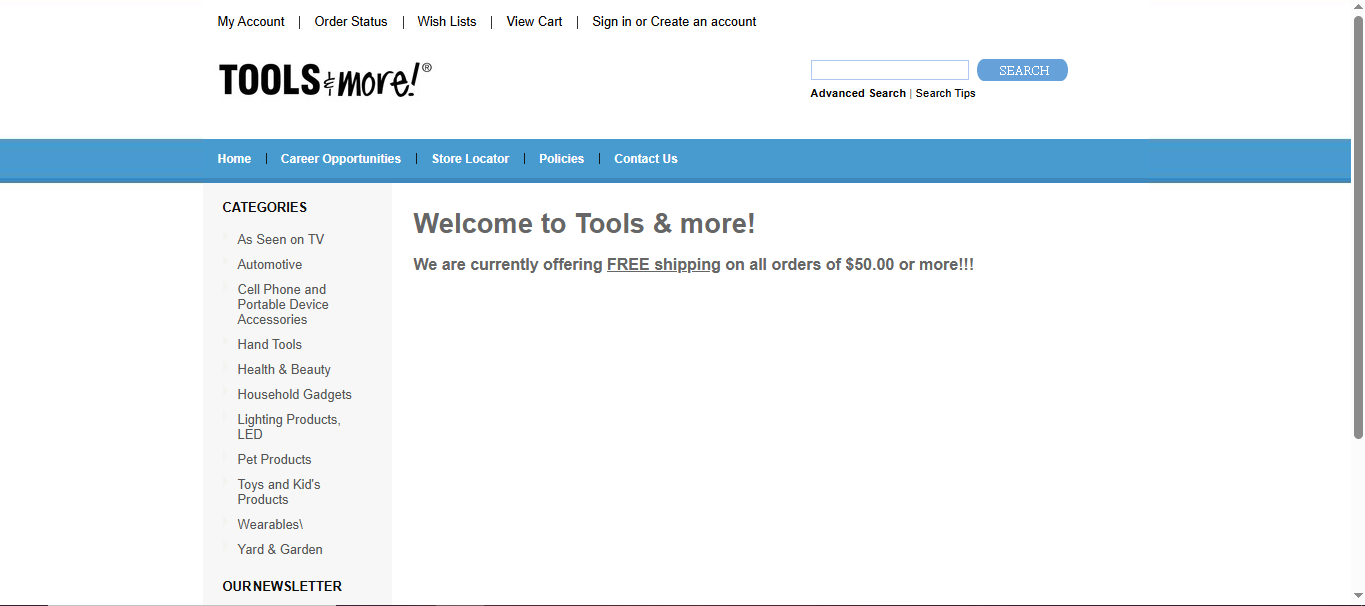Click Create an account link

click(704, 21)
